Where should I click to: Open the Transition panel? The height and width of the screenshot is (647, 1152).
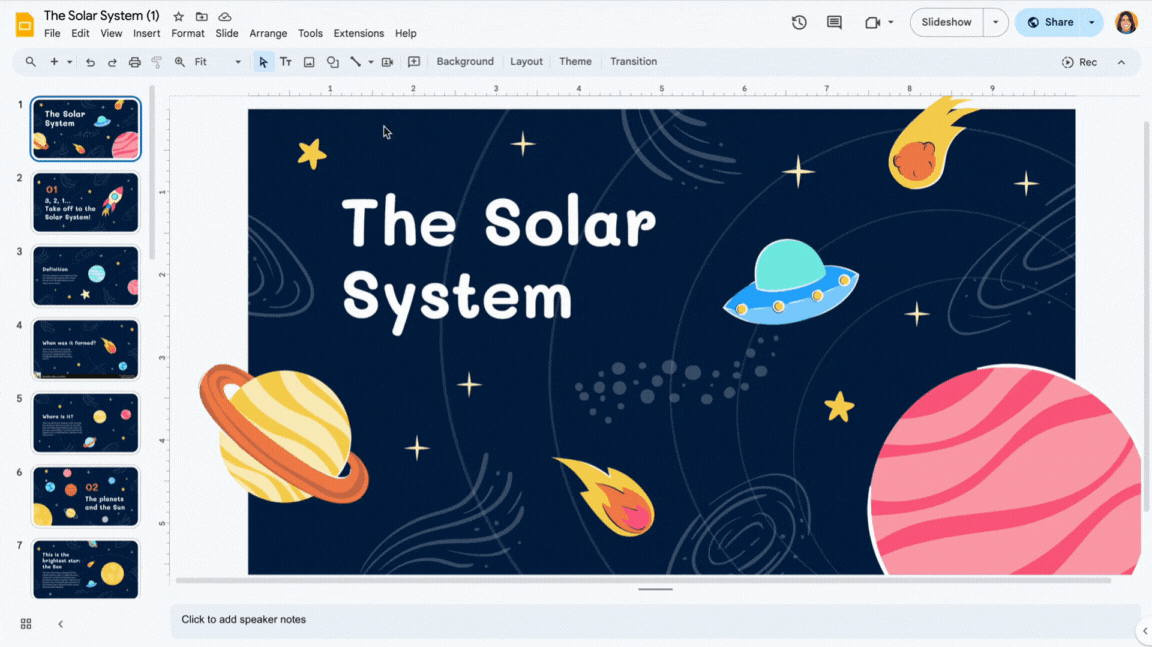tap(633, 62)
